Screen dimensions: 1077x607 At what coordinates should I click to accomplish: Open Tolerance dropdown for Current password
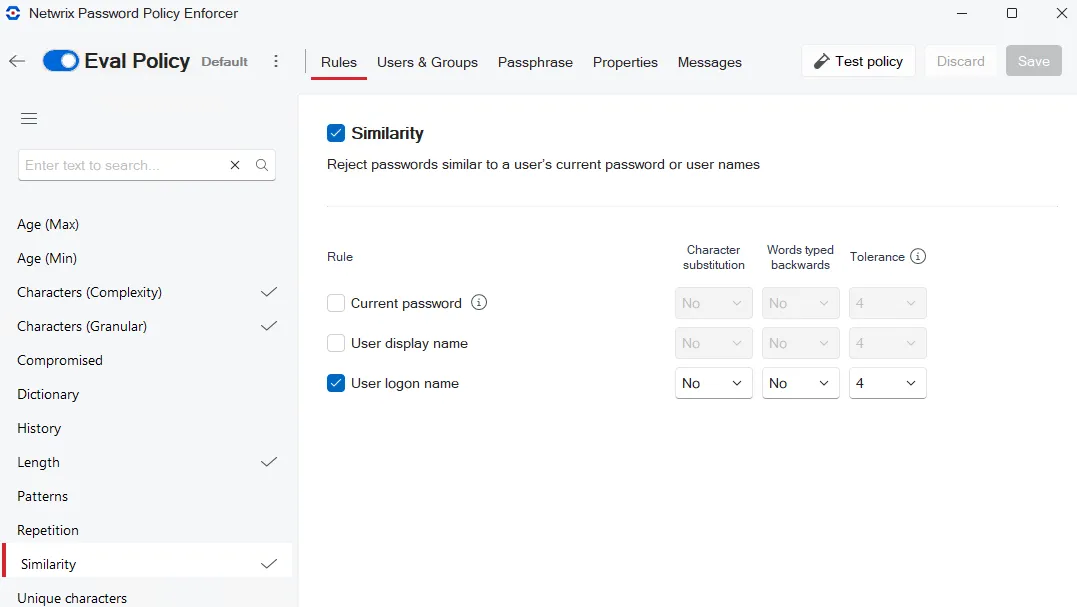pos(887,303)
